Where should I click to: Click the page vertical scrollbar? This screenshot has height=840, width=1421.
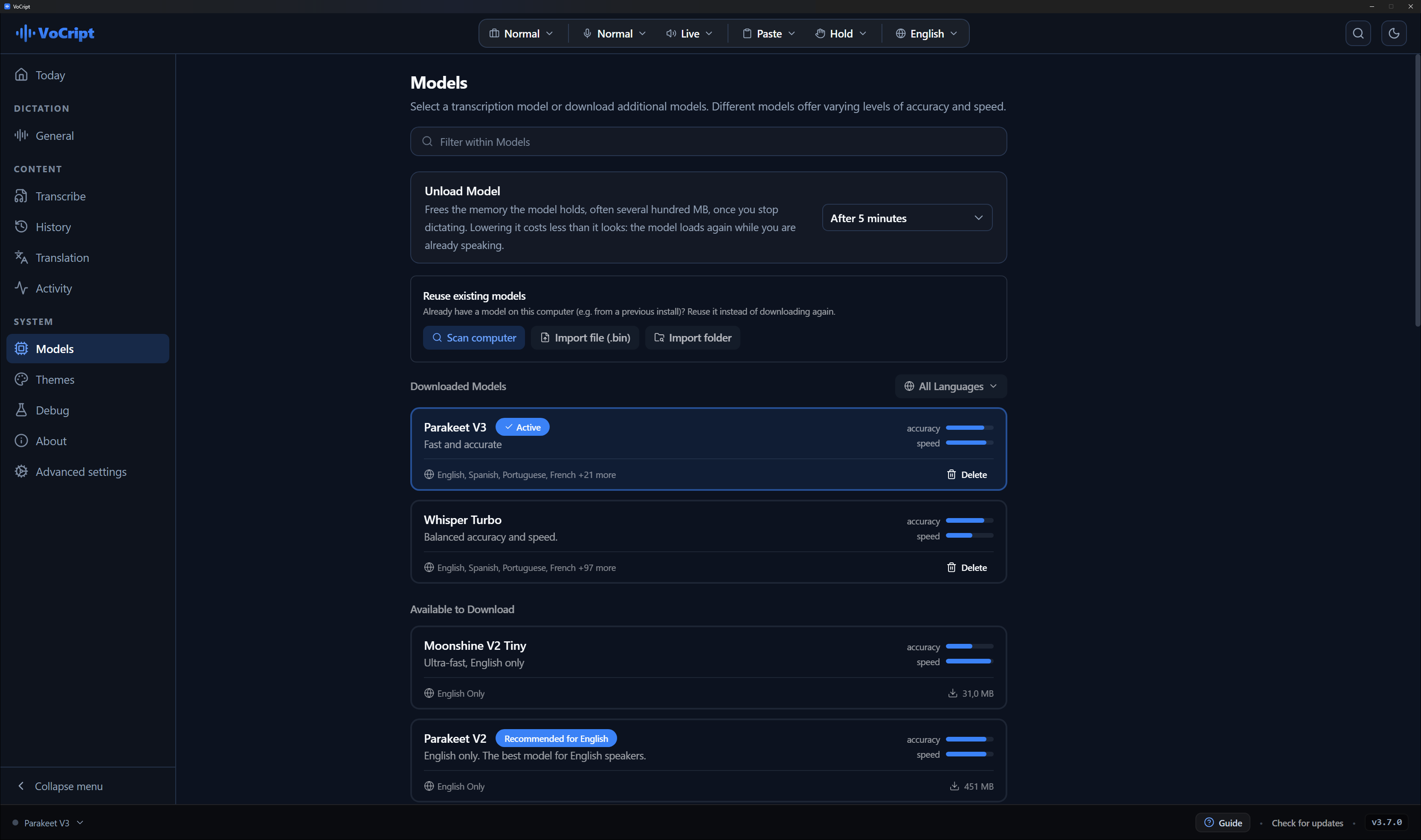tap(1417, 190)
